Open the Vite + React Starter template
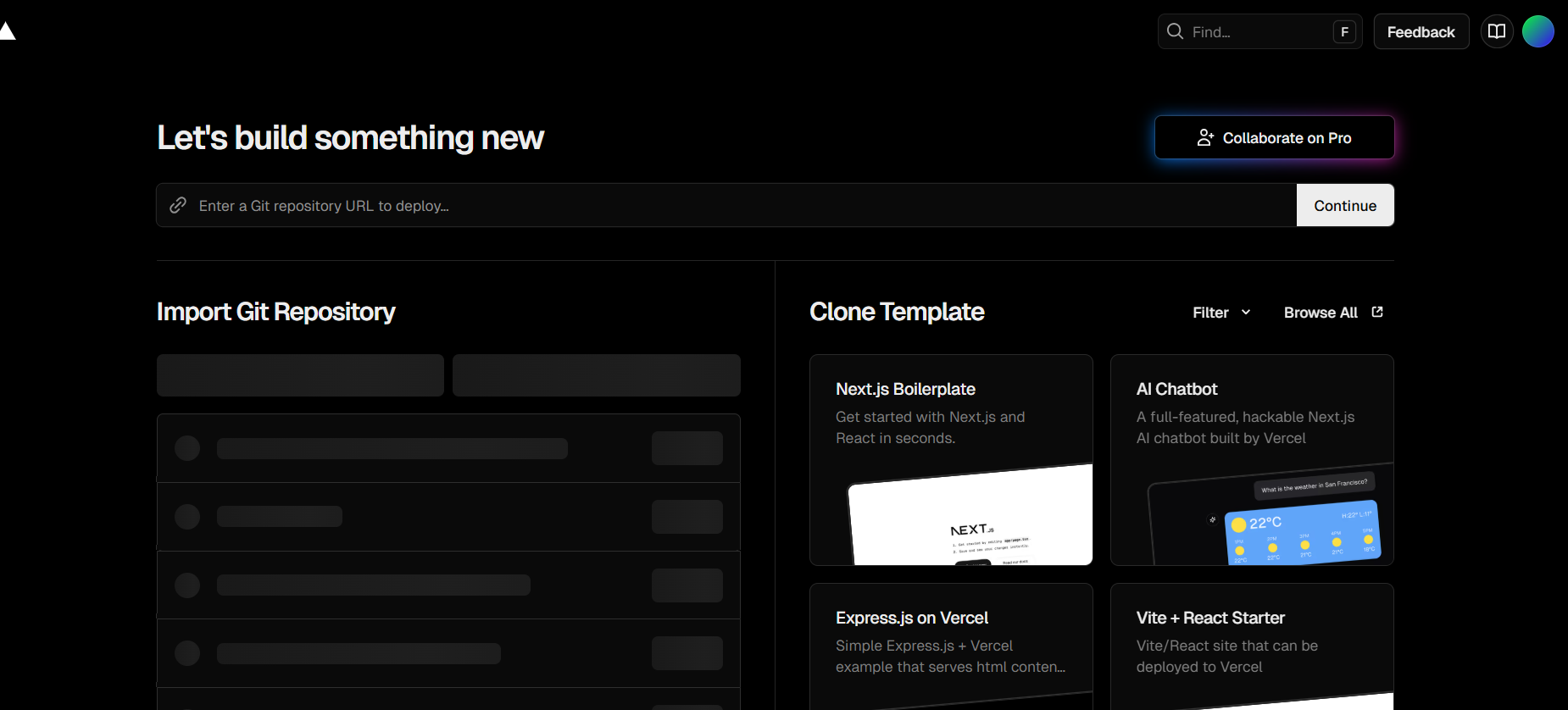This screenshot has width=1568, height=710. click(1252, 646)
